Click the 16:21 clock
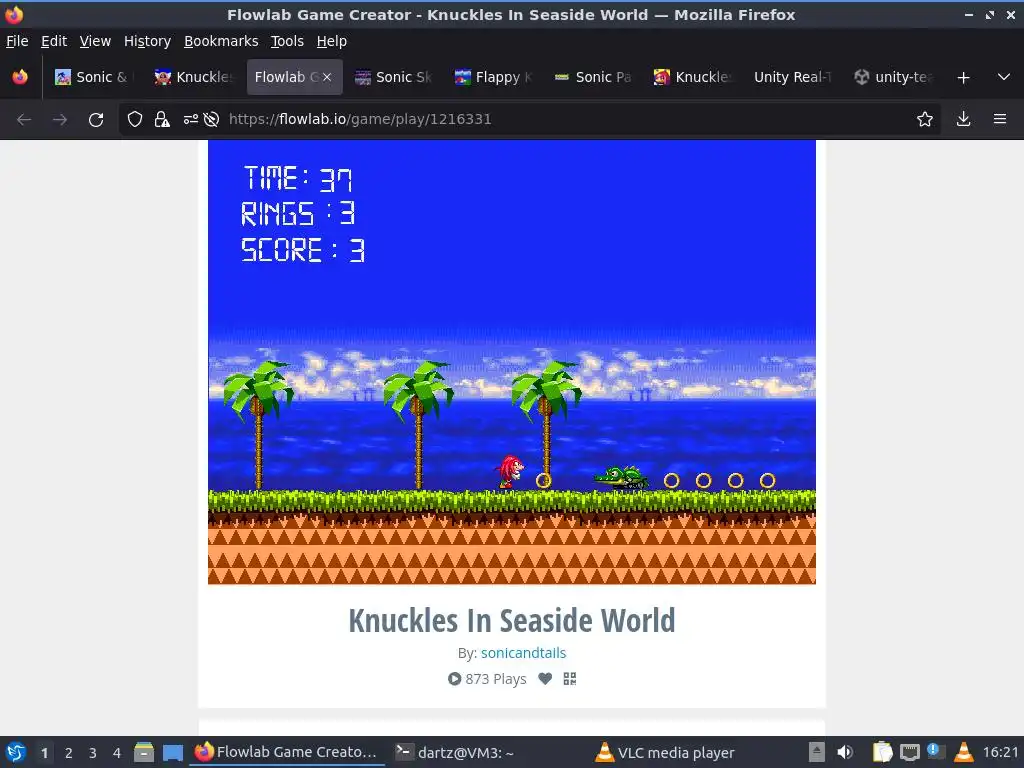The image size is (1024, 768). click(1000, 752)
